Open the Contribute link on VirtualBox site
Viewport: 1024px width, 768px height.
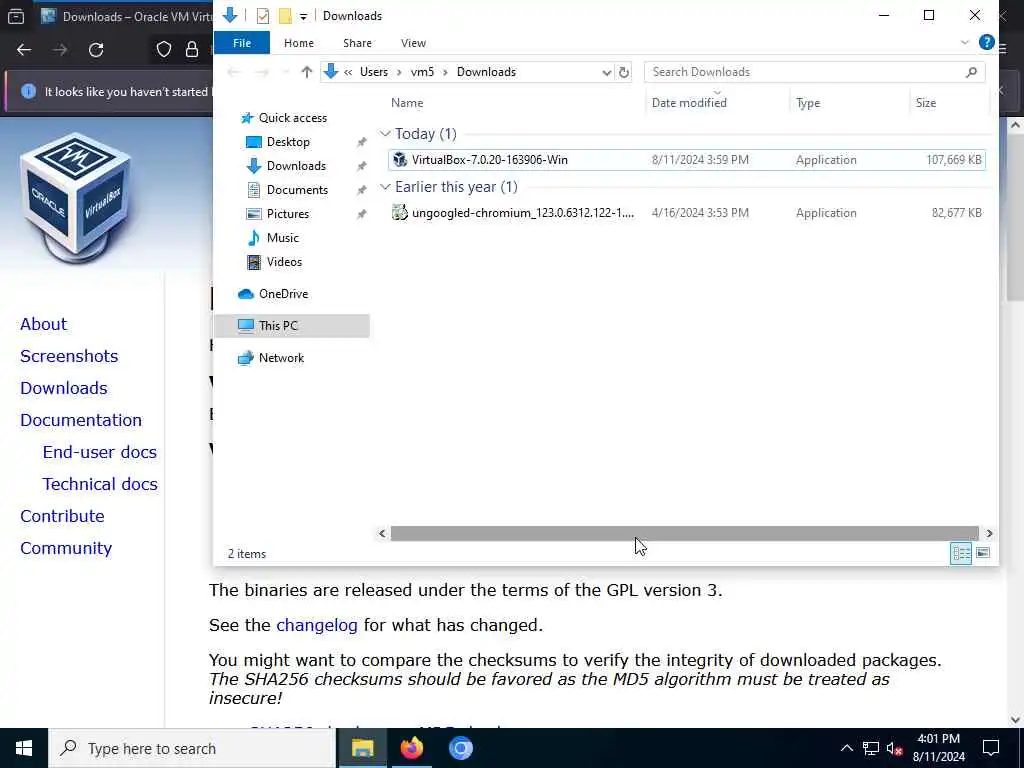[62, 517]
